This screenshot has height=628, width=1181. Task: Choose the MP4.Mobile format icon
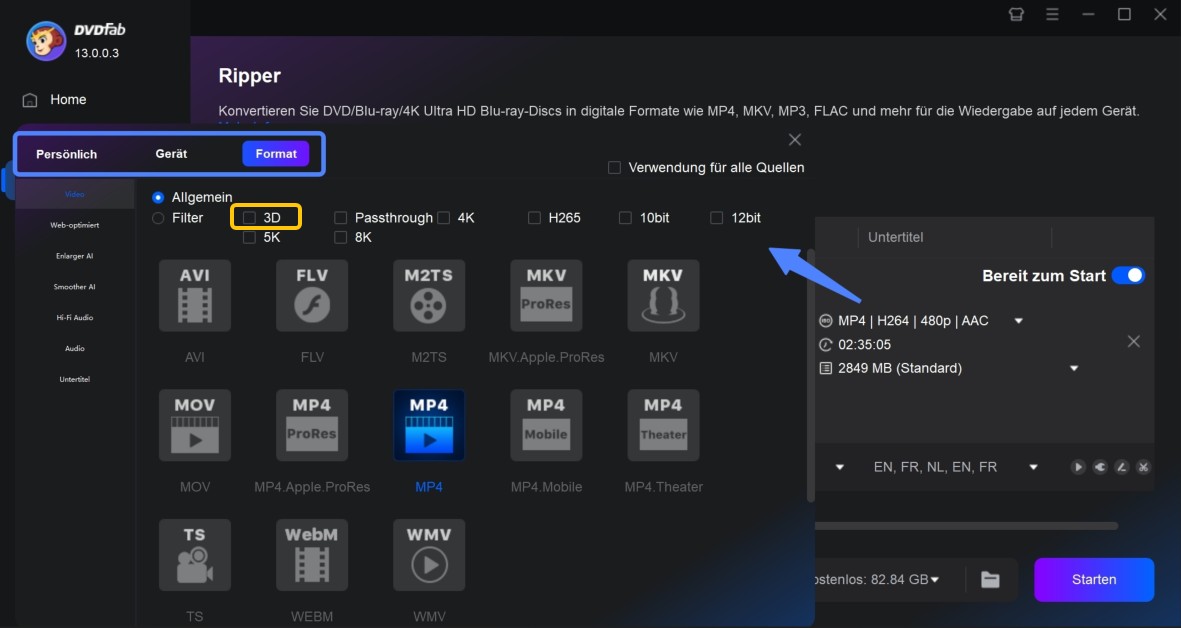point(546,425)
